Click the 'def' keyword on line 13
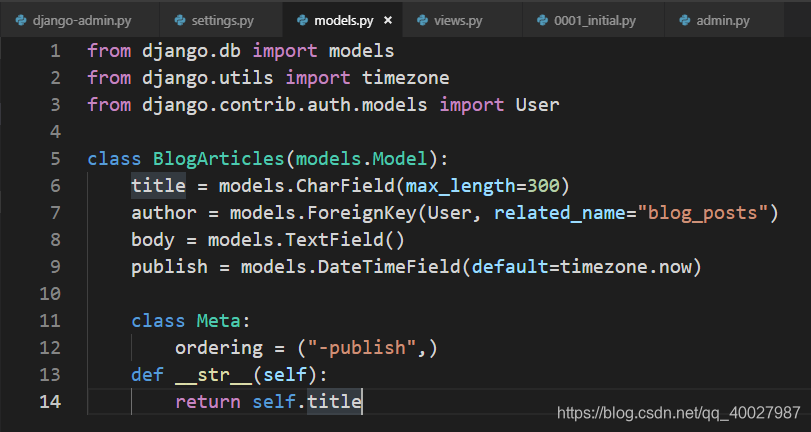Viewport: 811px width, 432px height. 147,375
